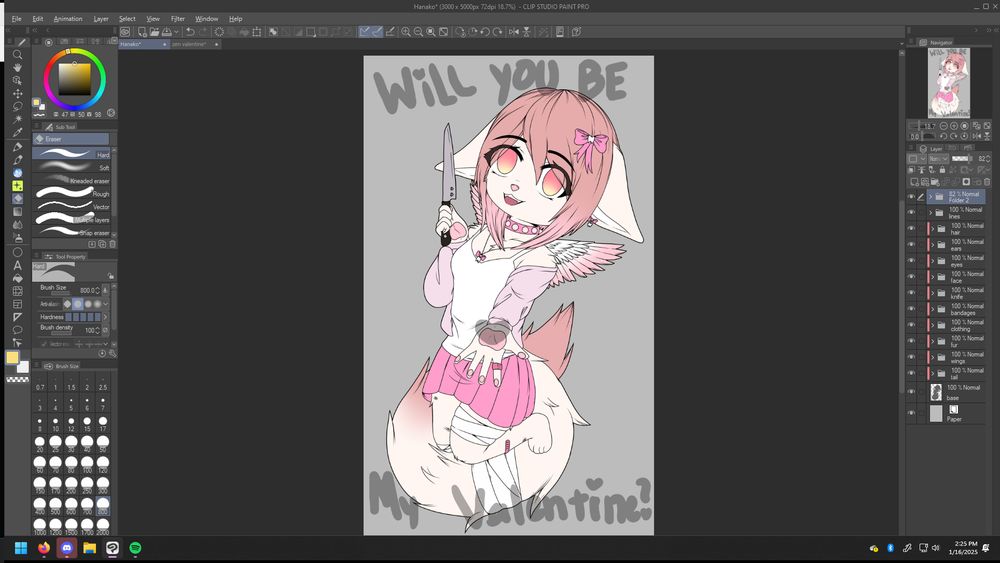
Task: Choose the Soft eraser sub tool
Action: pos(72,167)
